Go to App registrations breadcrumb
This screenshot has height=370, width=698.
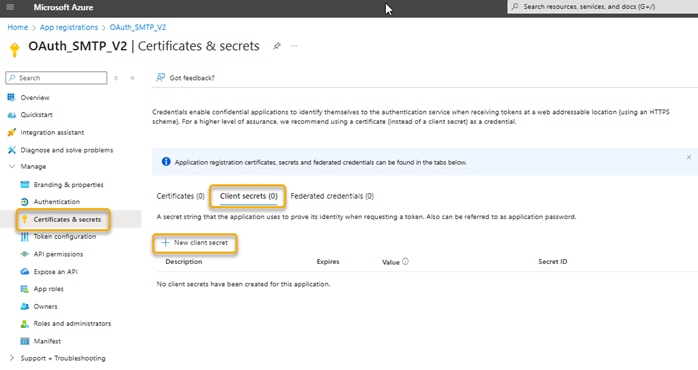tap(69, 27)
